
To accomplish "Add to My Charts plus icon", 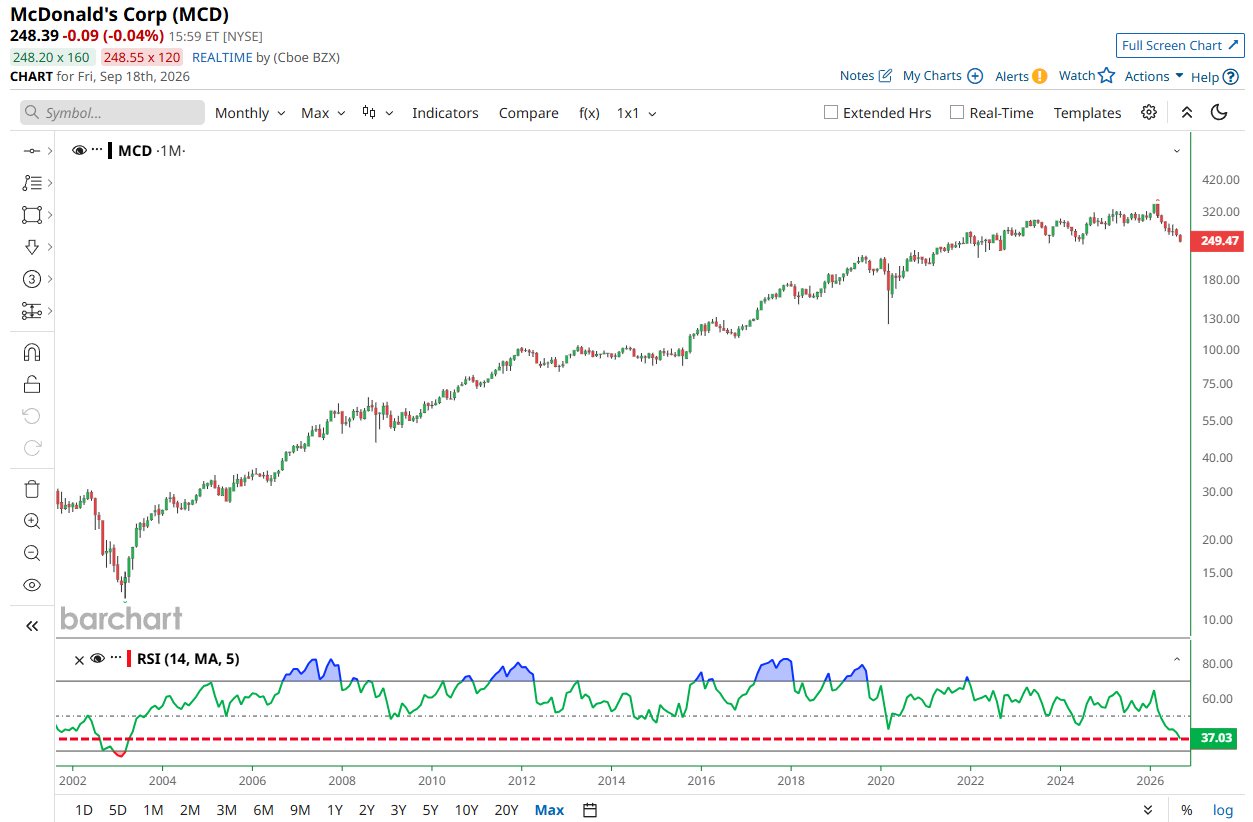I will click(x=975, y=76).
